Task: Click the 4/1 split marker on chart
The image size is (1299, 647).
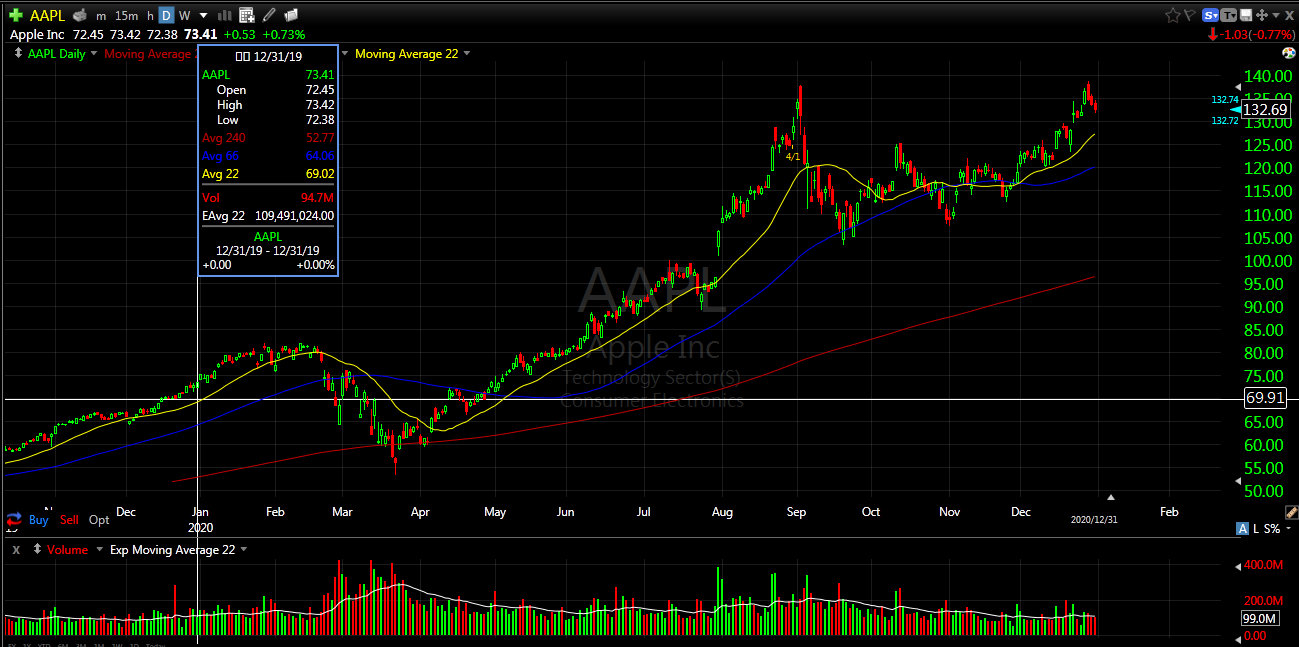Action: [x=792, y=157]
